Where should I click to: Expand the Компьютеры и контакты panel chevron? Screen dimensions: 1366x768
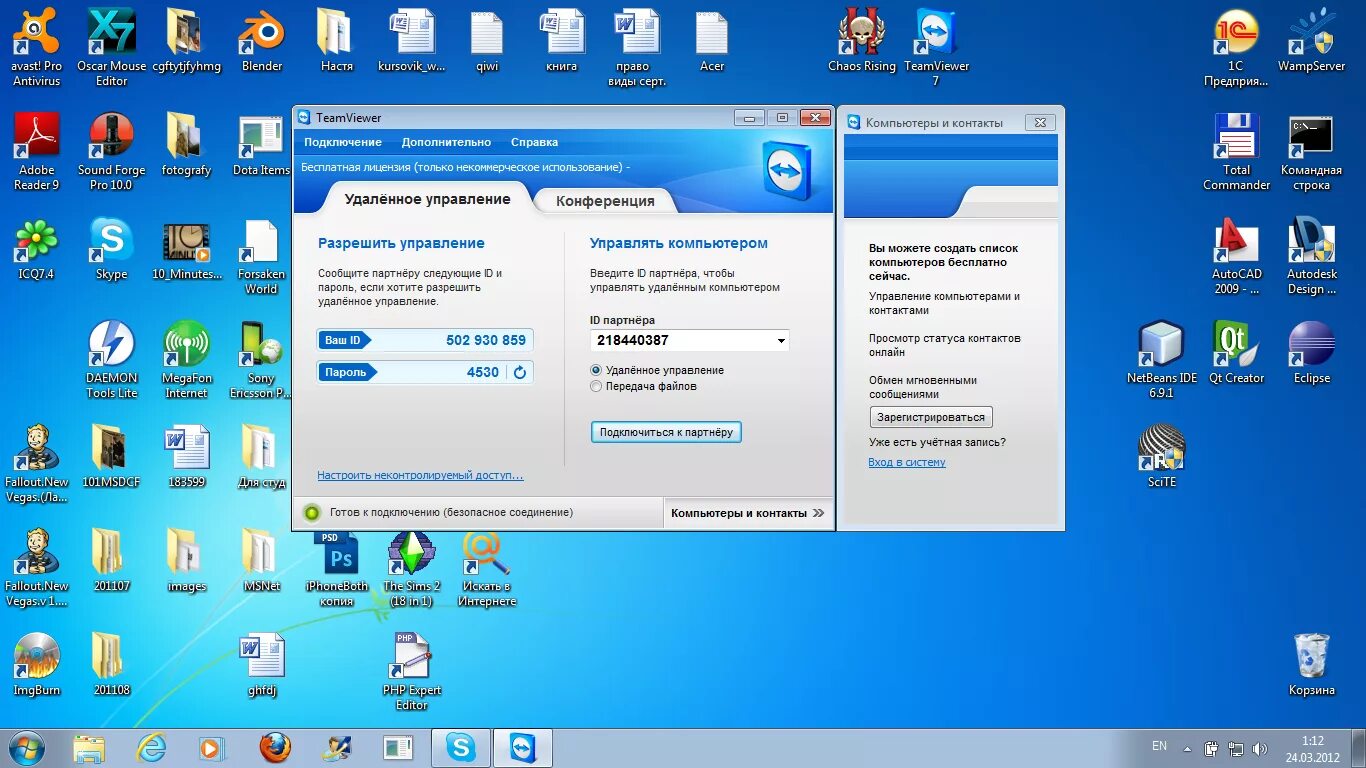pos(818,513)
